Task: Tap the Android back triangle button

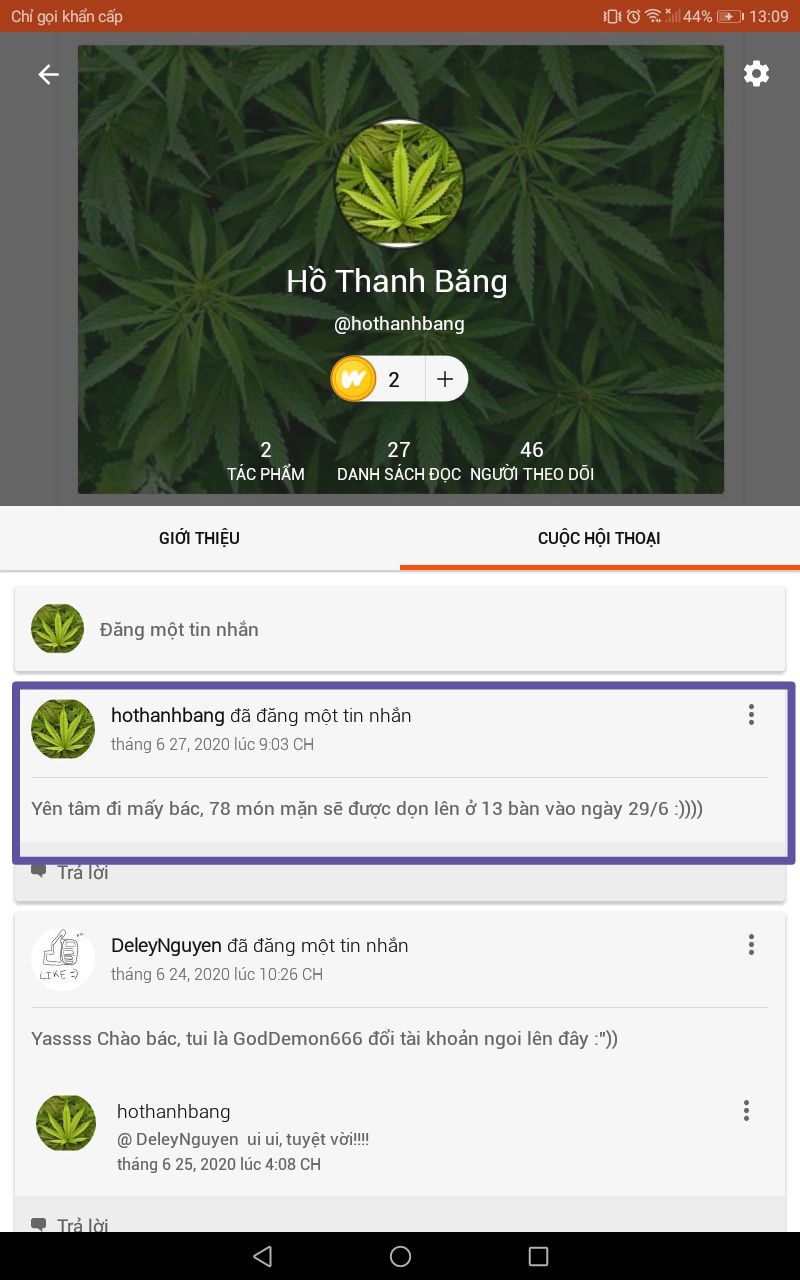Action: (x=262, y=1256)
